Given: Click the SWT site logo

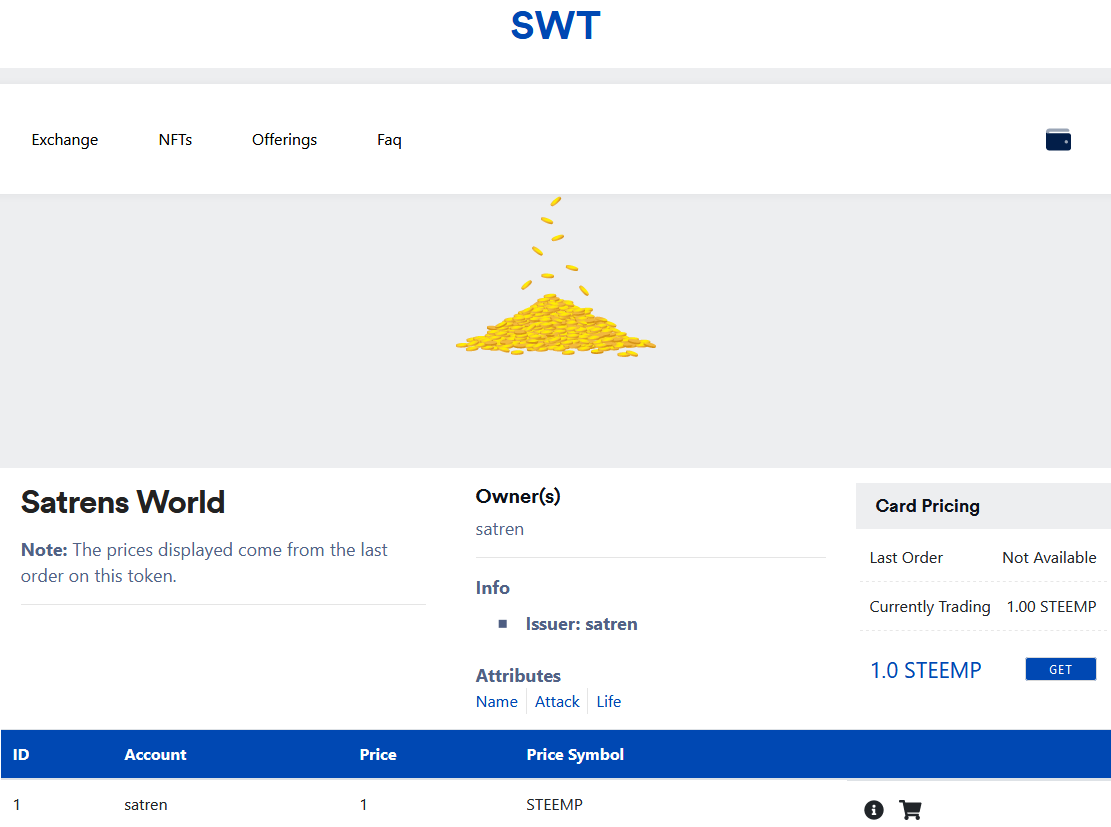Looking at the screenshot, I should point(556,26).
